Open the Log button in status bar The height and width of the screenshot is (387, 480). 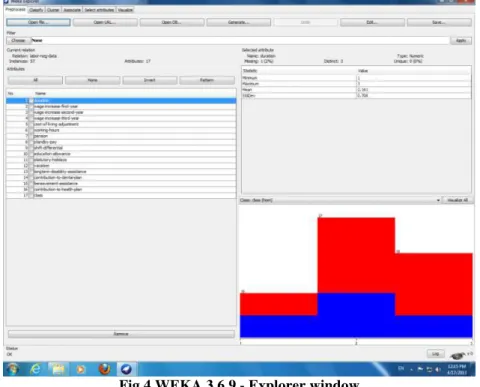[x=436, y=354]
